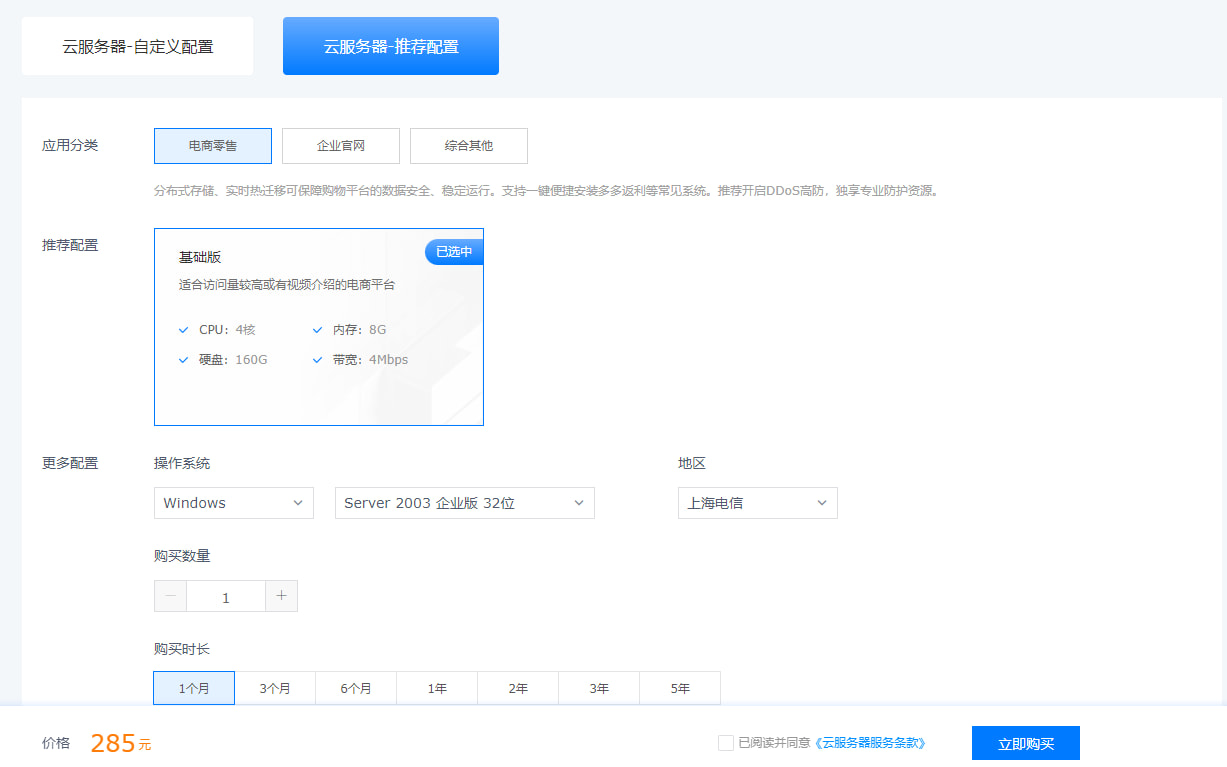
Task: Switch to the 云服务器-推荐配置 tab
Action: point(390,46)
